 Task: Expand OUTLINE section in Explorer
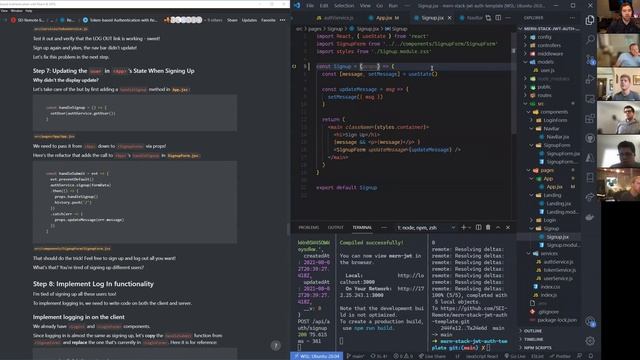click(x=532, y=331)
